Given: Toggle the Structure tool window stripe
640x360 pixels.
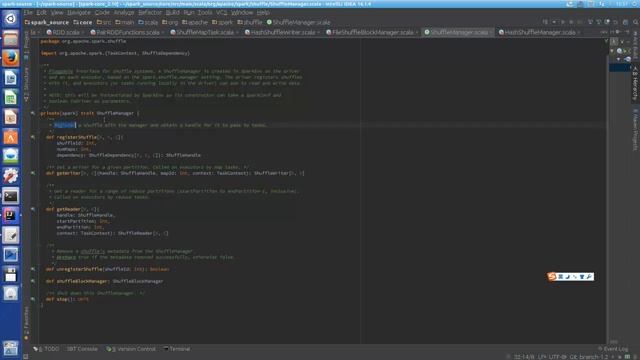Looking at the screenshot, I should pos(27,85).
